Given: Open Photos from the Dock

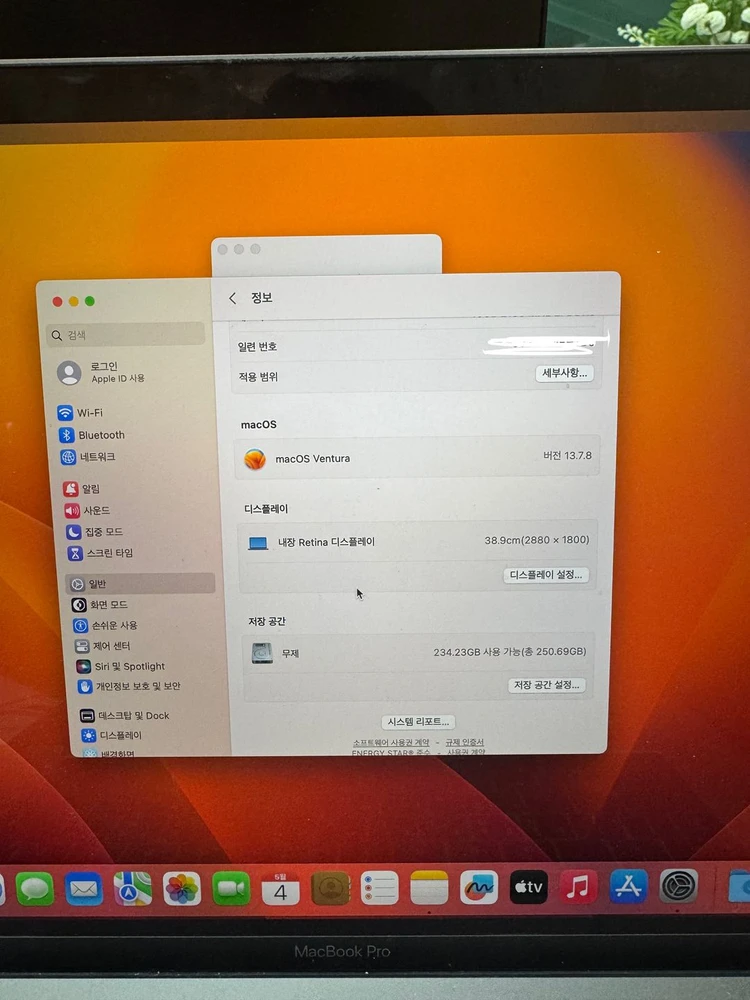Looking at the screenshot, I should point(182,888).
